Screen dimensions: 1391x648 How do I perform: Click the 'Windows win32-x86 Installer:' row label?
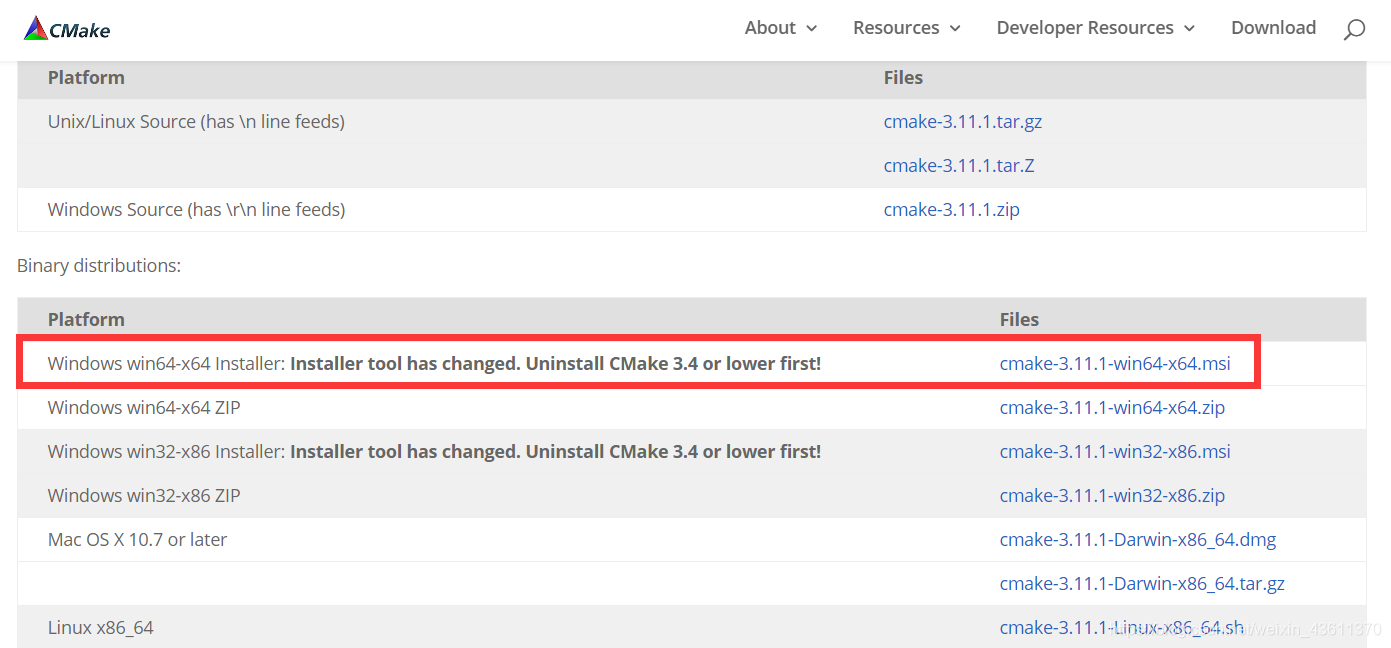(x=167, y=452)
